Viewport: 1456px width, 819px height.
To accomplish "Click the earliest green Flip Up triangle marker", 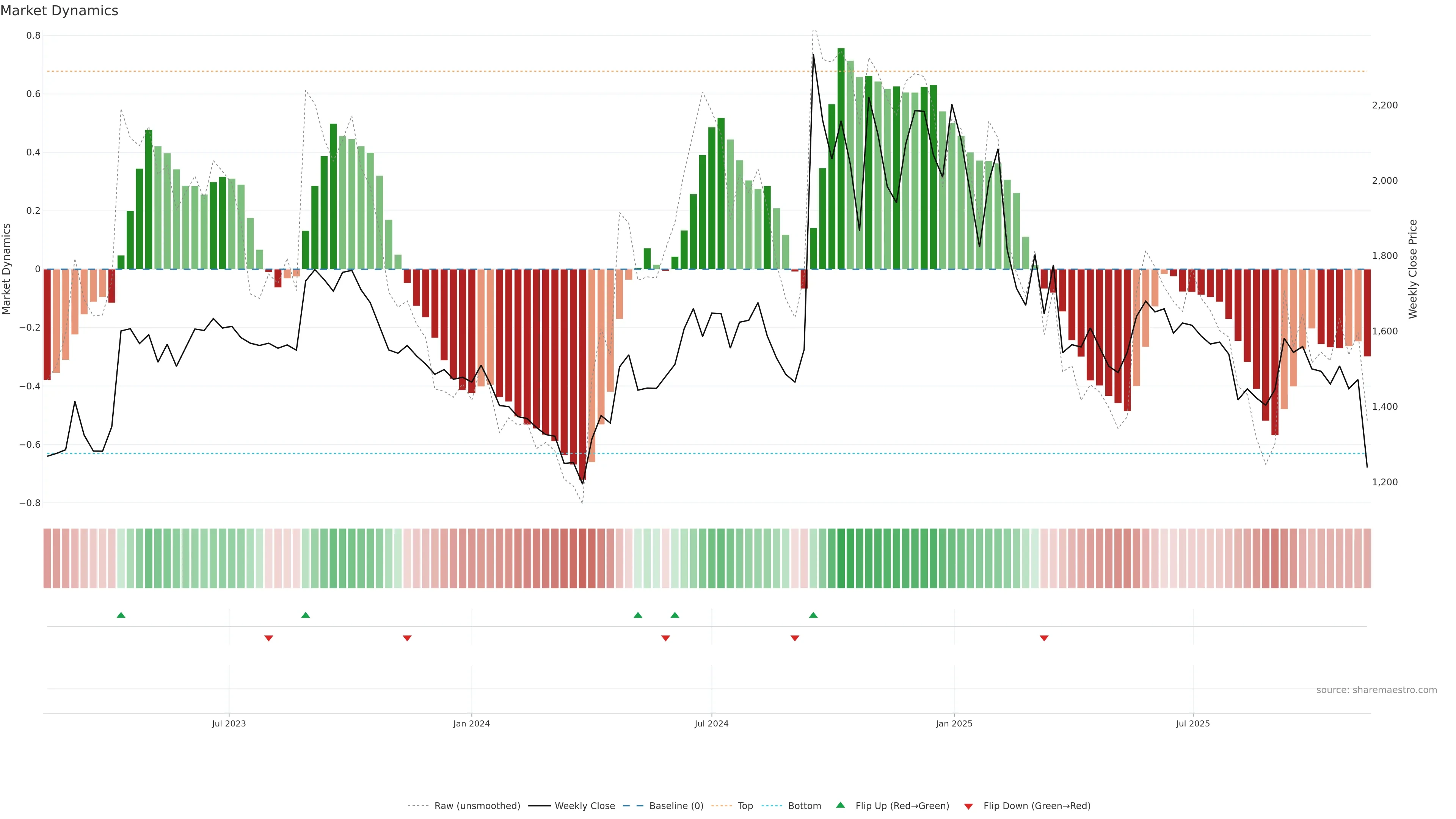I will pyautogui.click(x=121, y=615).
